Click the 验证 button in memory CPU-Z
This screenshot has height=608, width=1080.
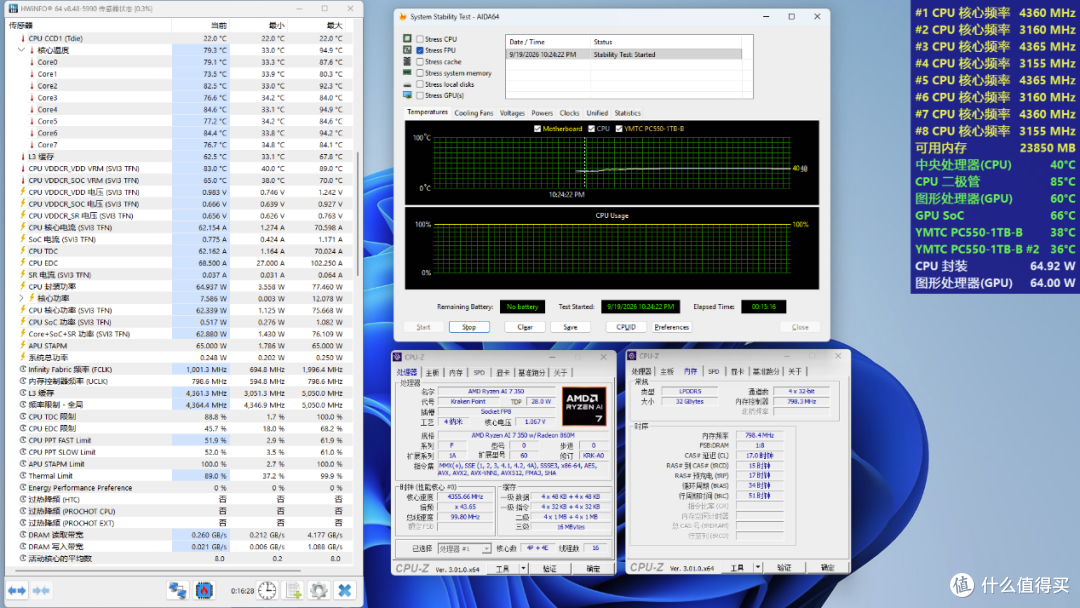point(784,568)
